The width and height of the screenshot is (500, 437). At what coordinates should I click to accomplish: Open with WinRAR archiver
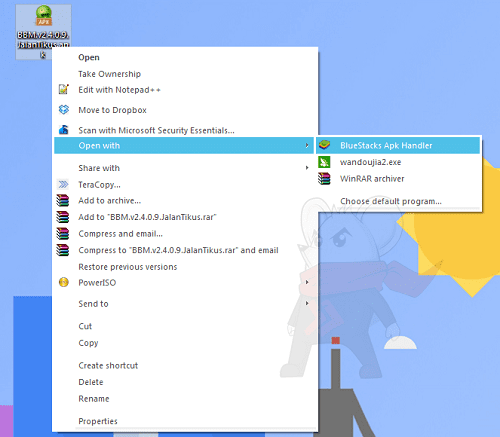click(x=398, y=179)
